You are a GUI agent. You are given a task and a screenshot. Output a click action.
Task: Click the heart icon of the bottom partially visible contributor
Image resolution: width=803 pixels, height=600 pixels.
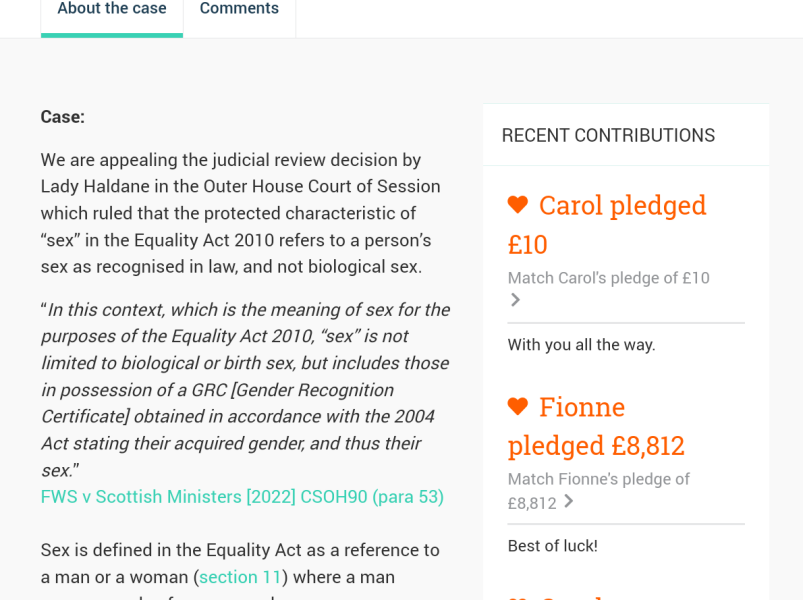(x=518, y=597)
